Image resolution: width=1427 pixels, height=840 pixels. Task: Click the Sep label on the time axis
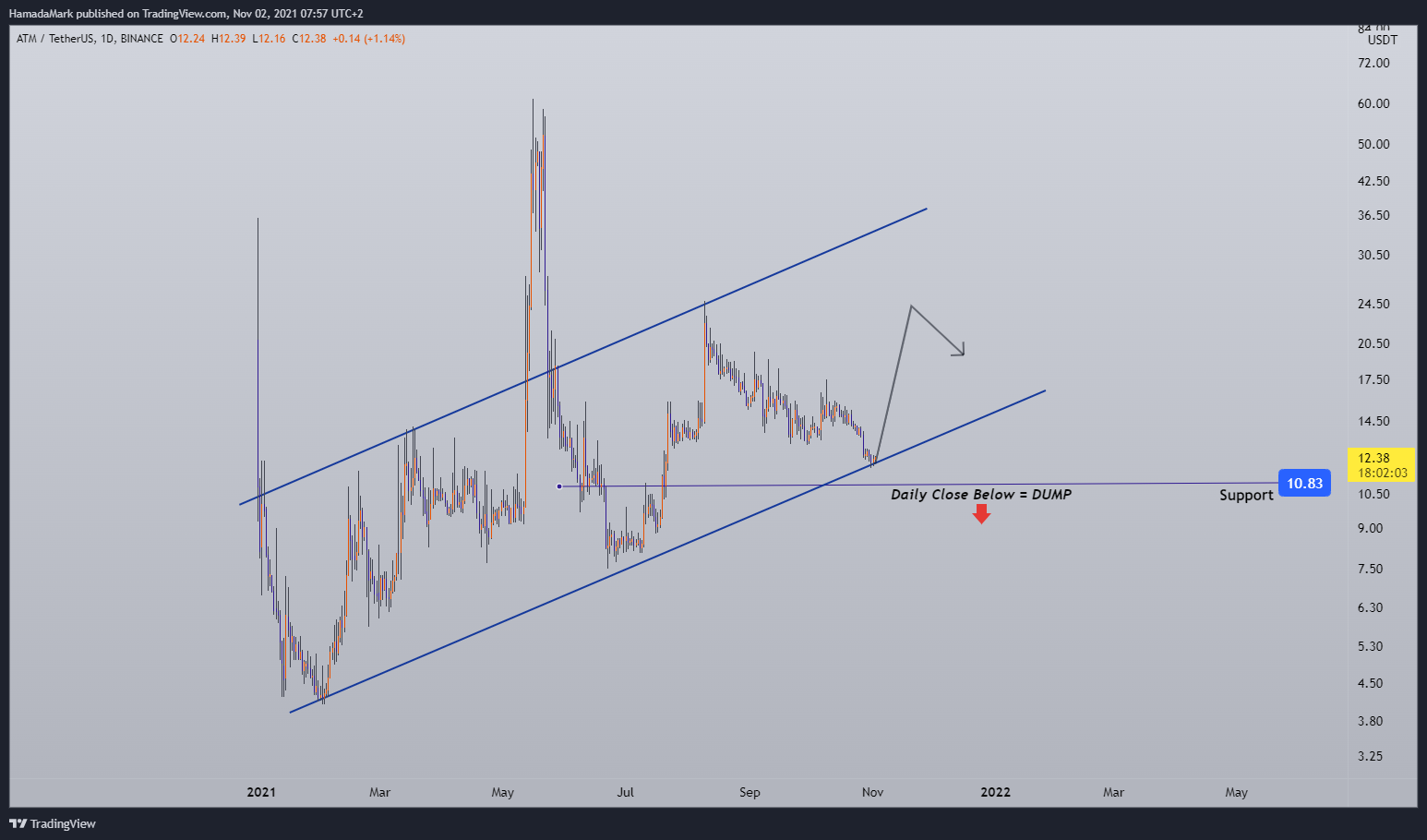[749, 792]
